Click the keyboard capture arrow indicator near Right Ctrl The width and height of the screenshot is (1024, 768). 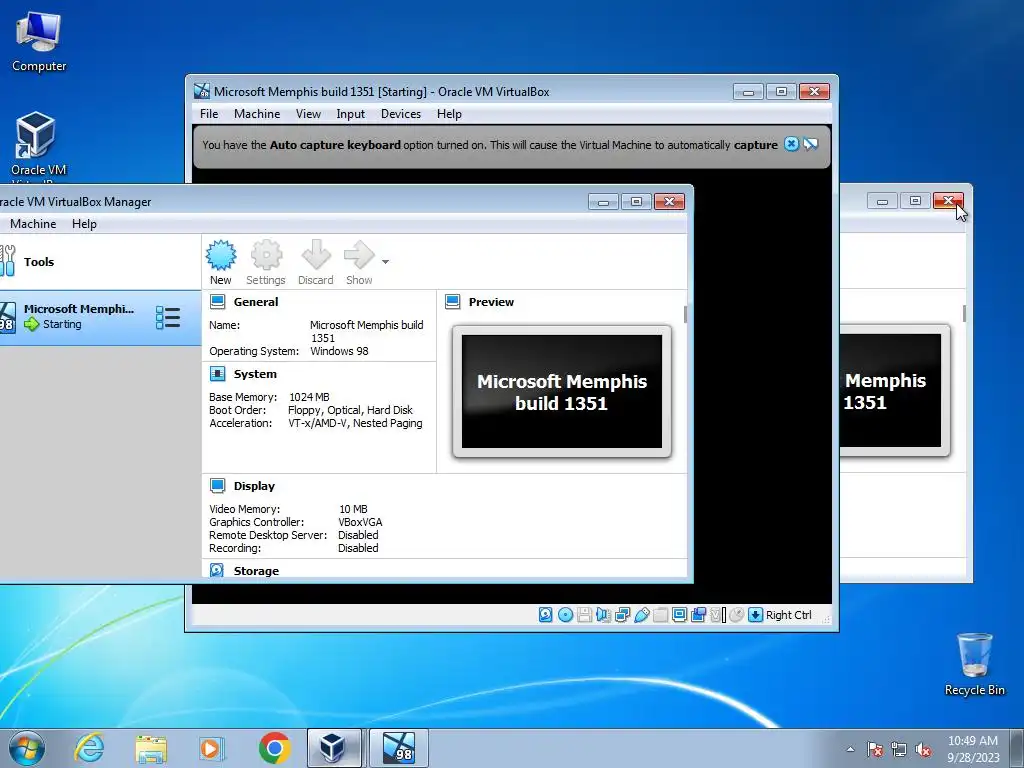pyautogui.click(x=756, y=615)
